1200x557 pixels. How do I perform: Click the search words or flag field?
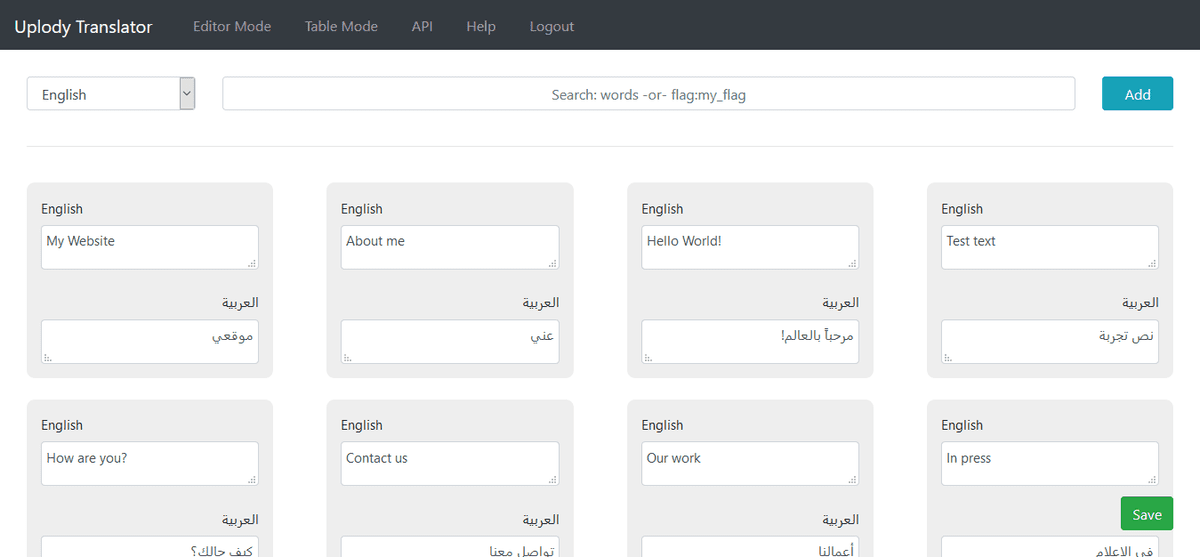pyautogui.click(x=648, y=94)
